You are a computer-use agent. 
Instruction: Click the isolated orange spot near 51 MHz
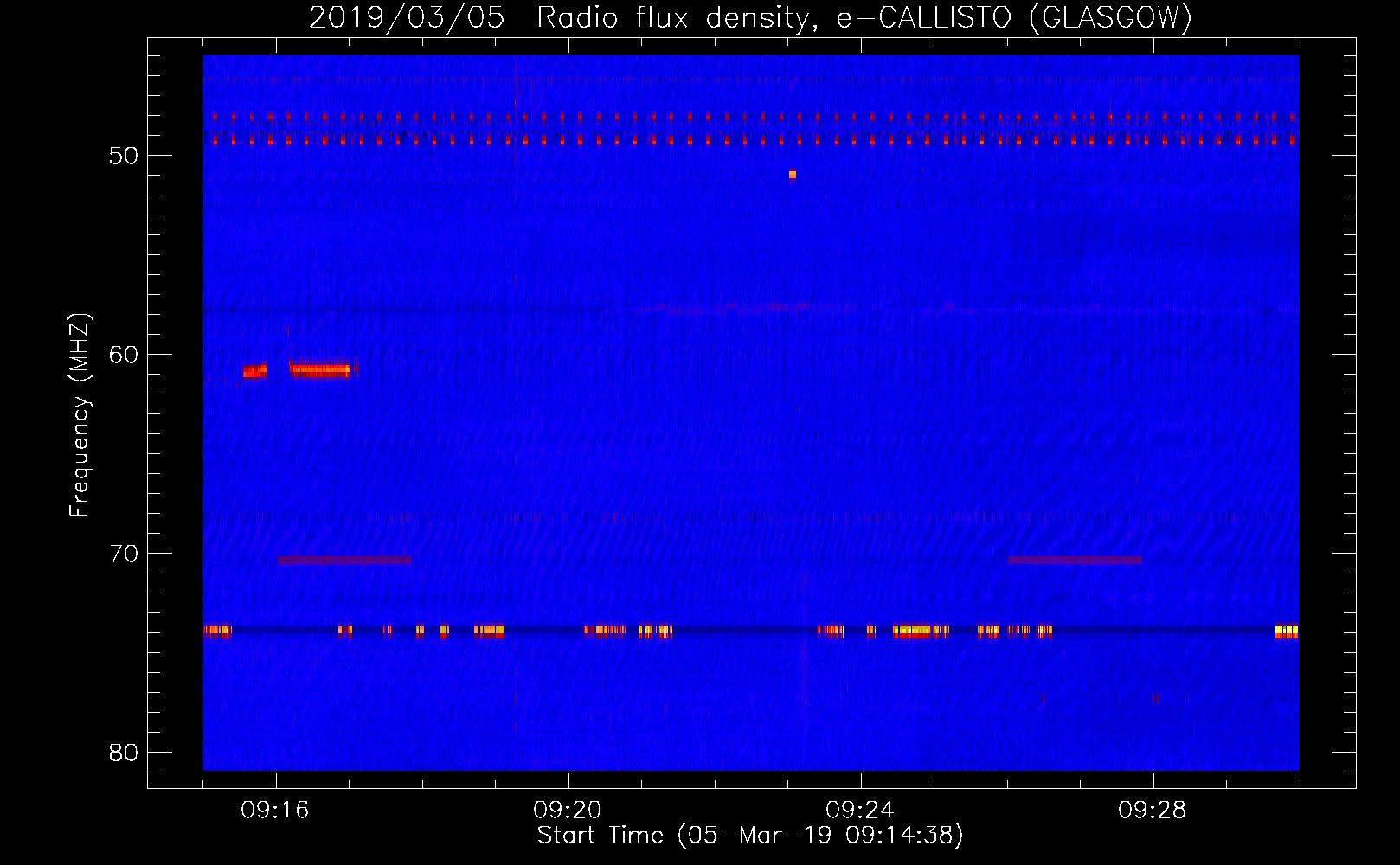click(x=792, y=175)
